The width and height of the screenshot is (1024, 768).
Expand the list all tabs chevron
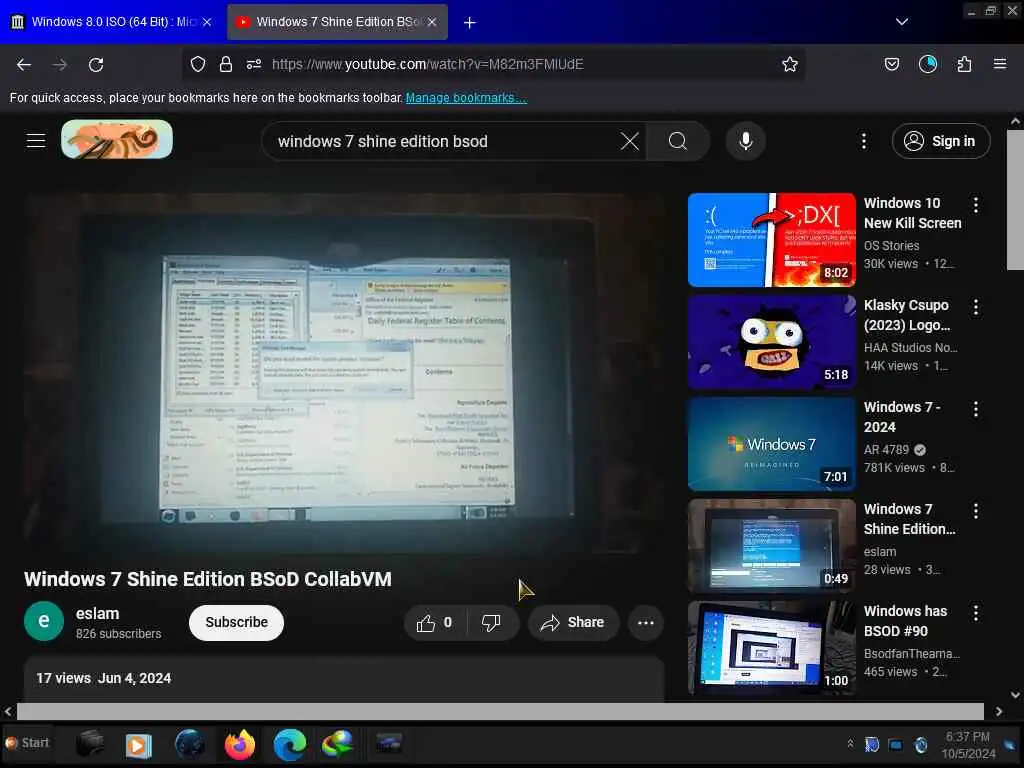[x=902, y=22]
